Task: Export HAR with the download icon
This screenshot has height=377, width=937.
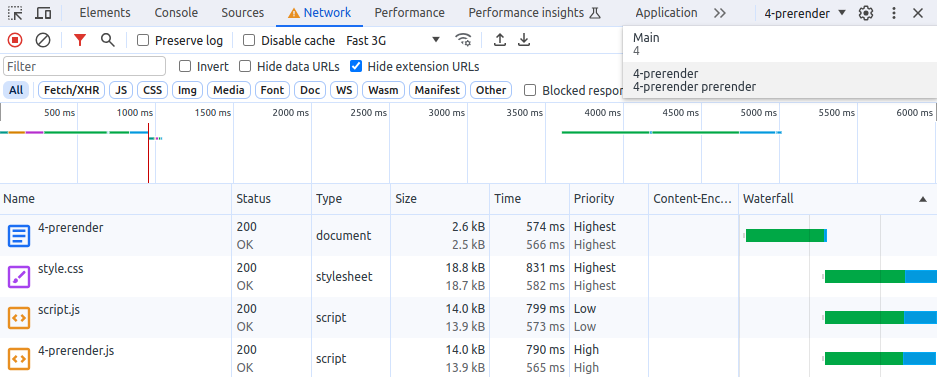Action: 523,40
